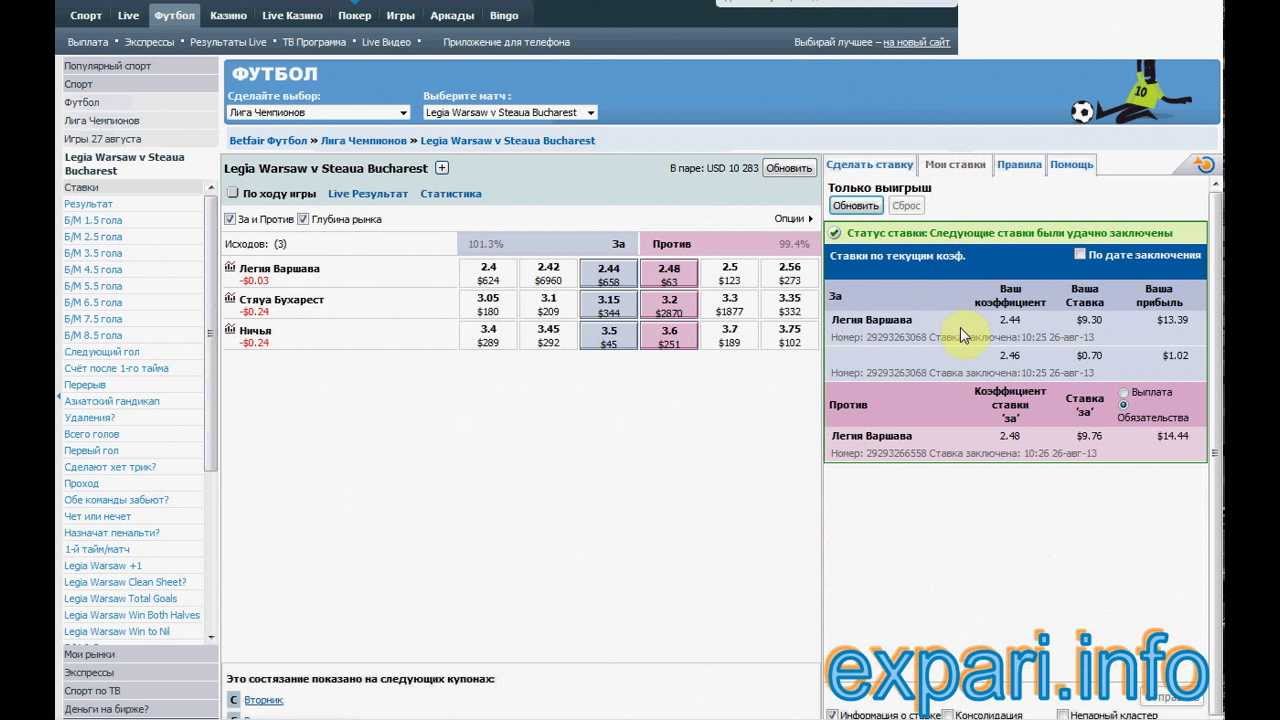Viewport: 1280px width, 720px height.
Task: Click the С coupon icon beside Вторник
Action: (233, 700)
